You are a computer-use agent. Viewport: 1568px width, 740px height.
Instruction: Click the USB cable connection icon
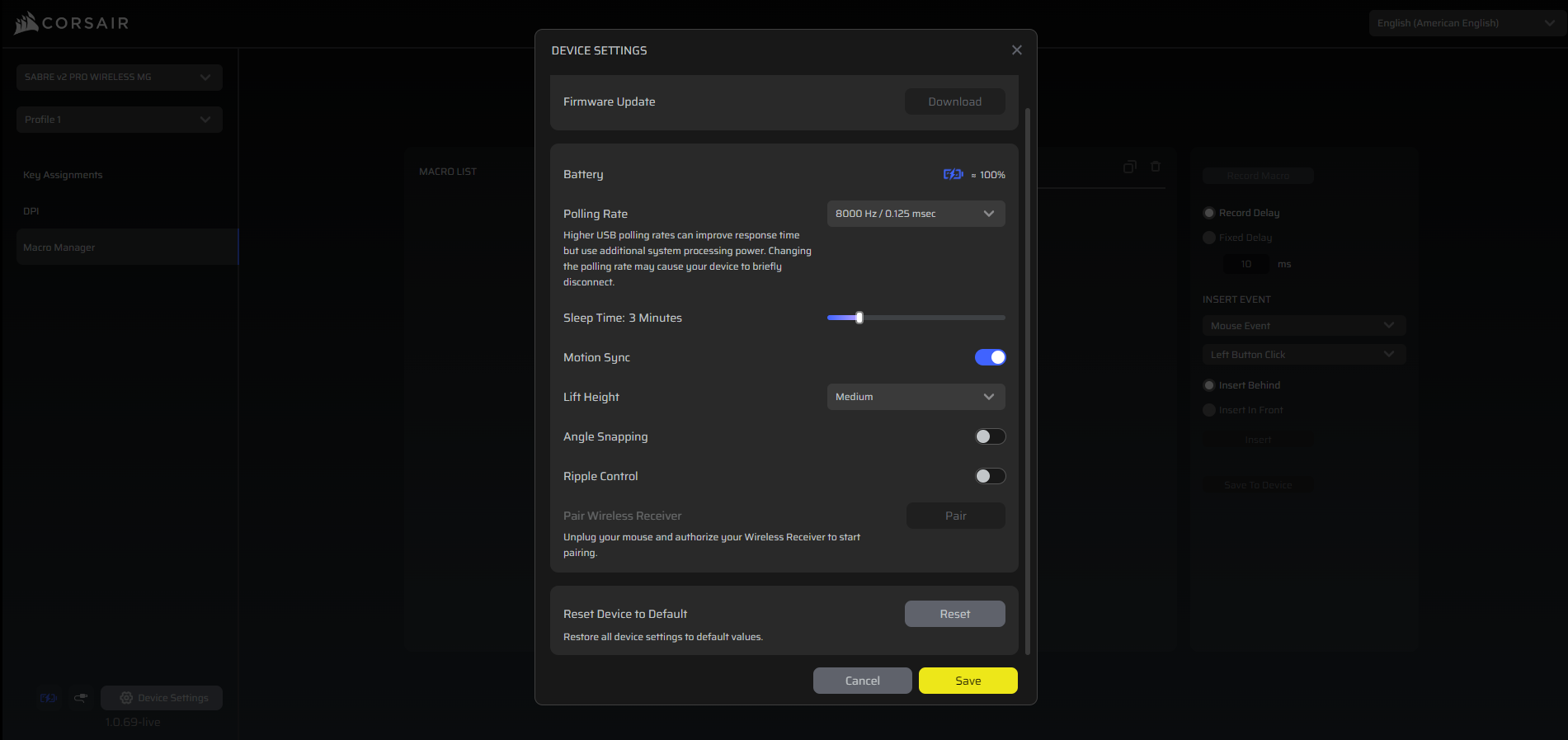81,698
